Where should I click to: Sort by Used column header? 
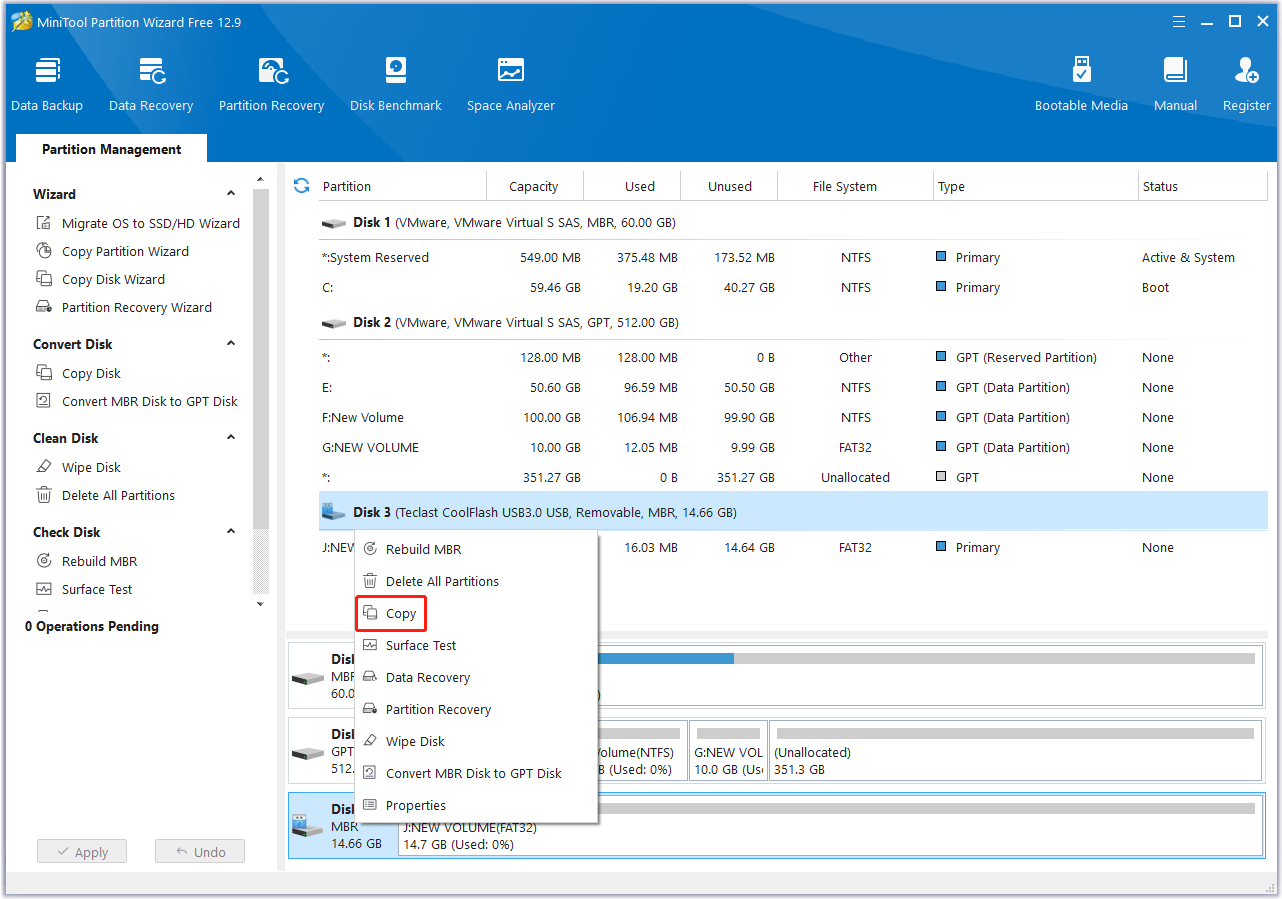pos(632,186)
